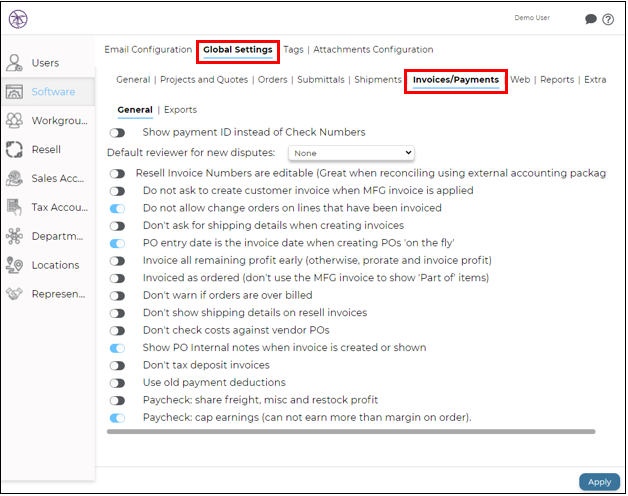
Task: Switch to the Shipments tab
Action: [x=378, y=80]
